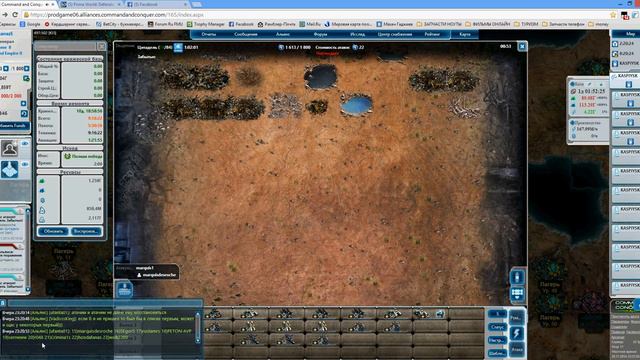Close the battle view window
The width and height of the screenshot is (640, 360).
(x=522, y=47)
